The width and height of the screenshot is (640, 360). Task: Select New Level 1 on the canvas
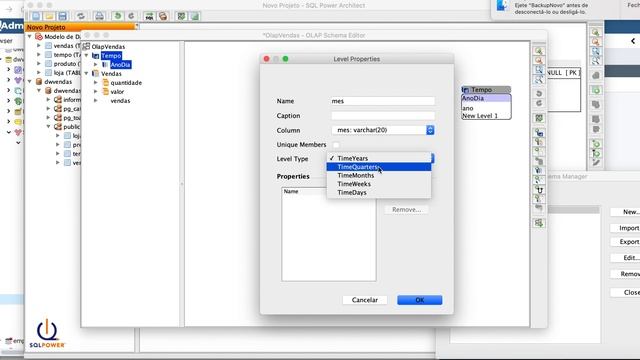(x=480, y=116)
